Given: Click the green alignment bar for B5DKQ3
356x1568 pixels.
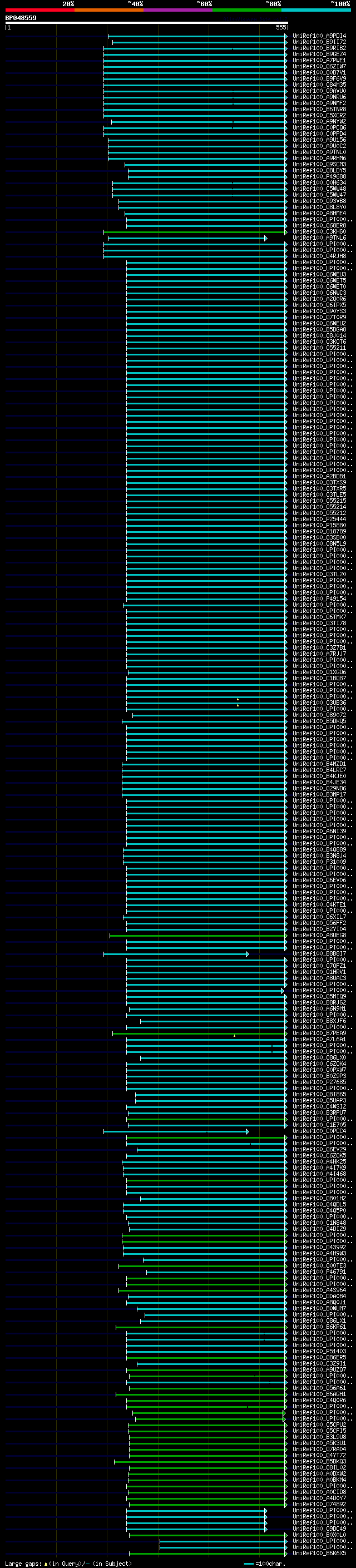Looking at the screenshot, I should tap(200, 1461).
